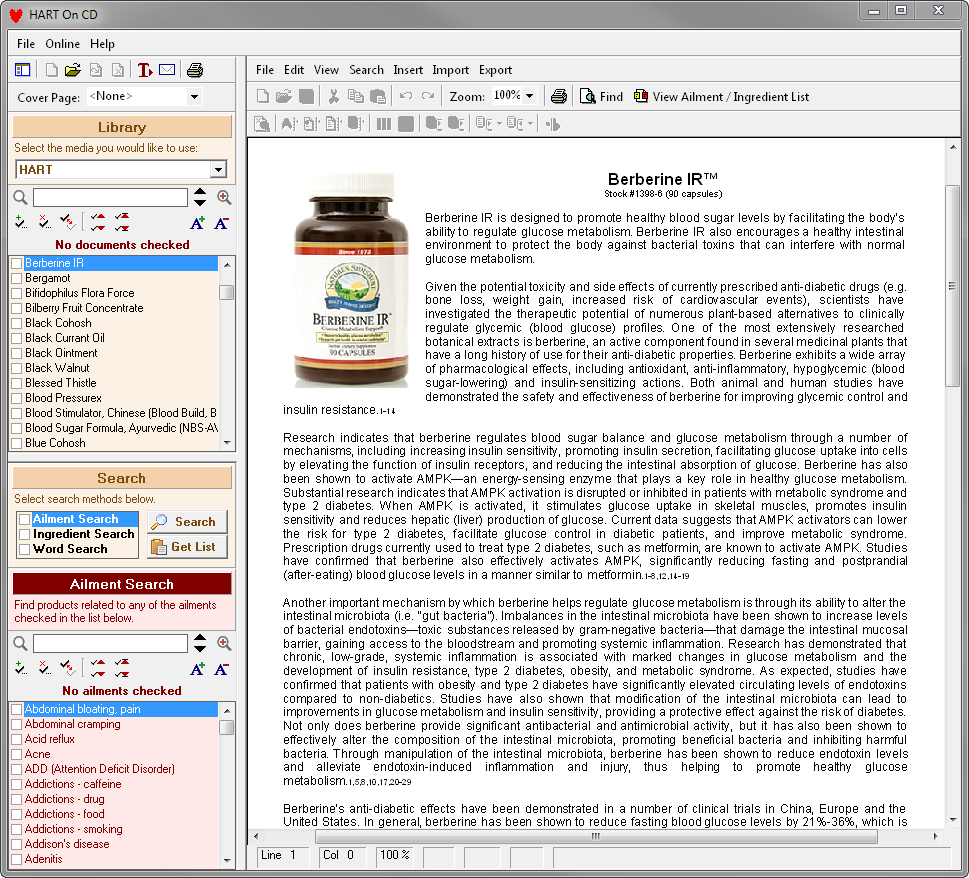
Task: Increase library list font size with A+
Action: tap(197, 223)
